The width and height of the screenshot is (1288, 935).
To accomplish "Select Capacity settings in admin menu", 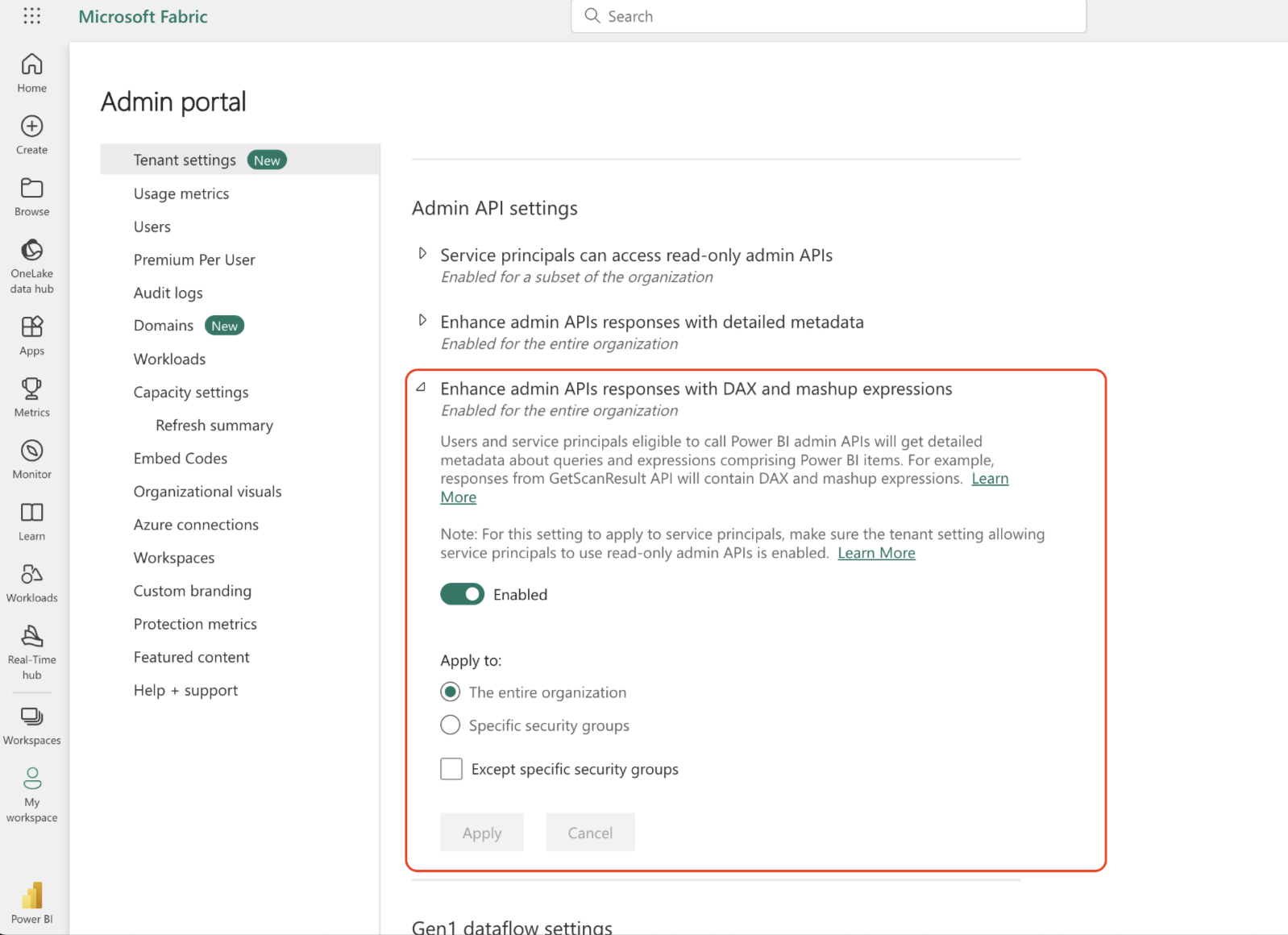I will pos(191,392).
